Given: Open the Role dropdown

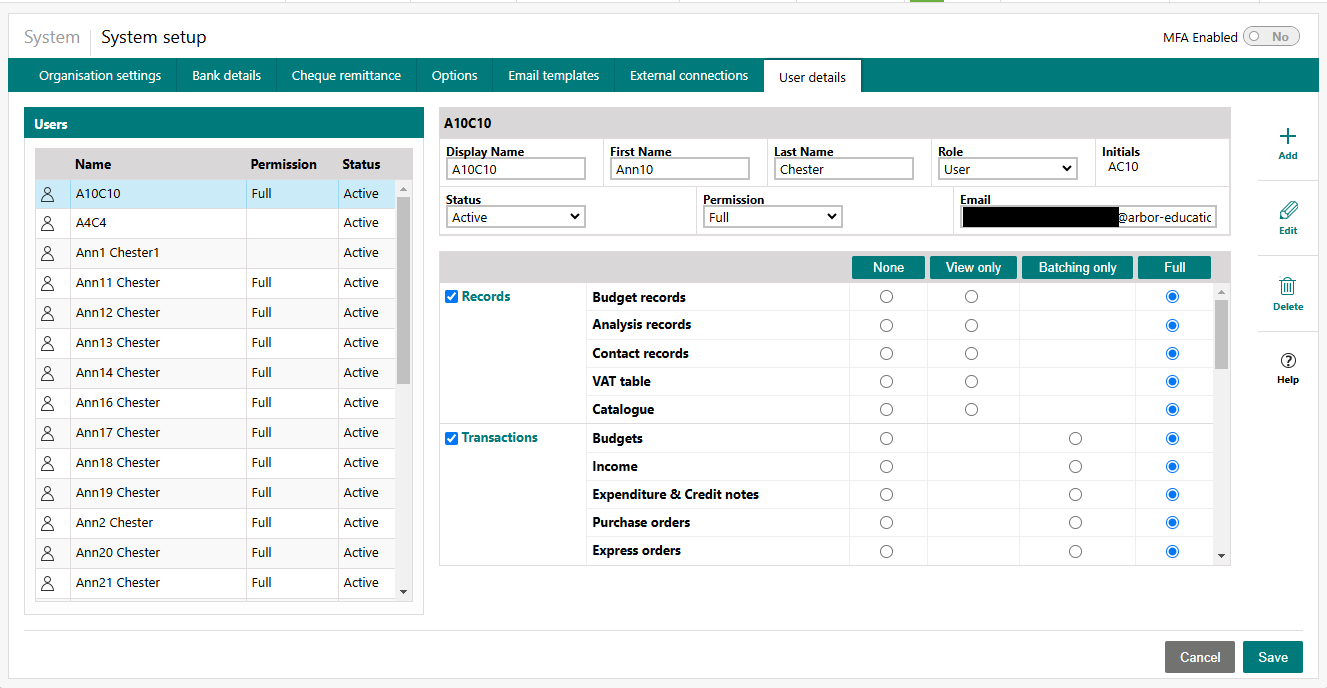Looking at the screenshot, I should coord(1007,169).
